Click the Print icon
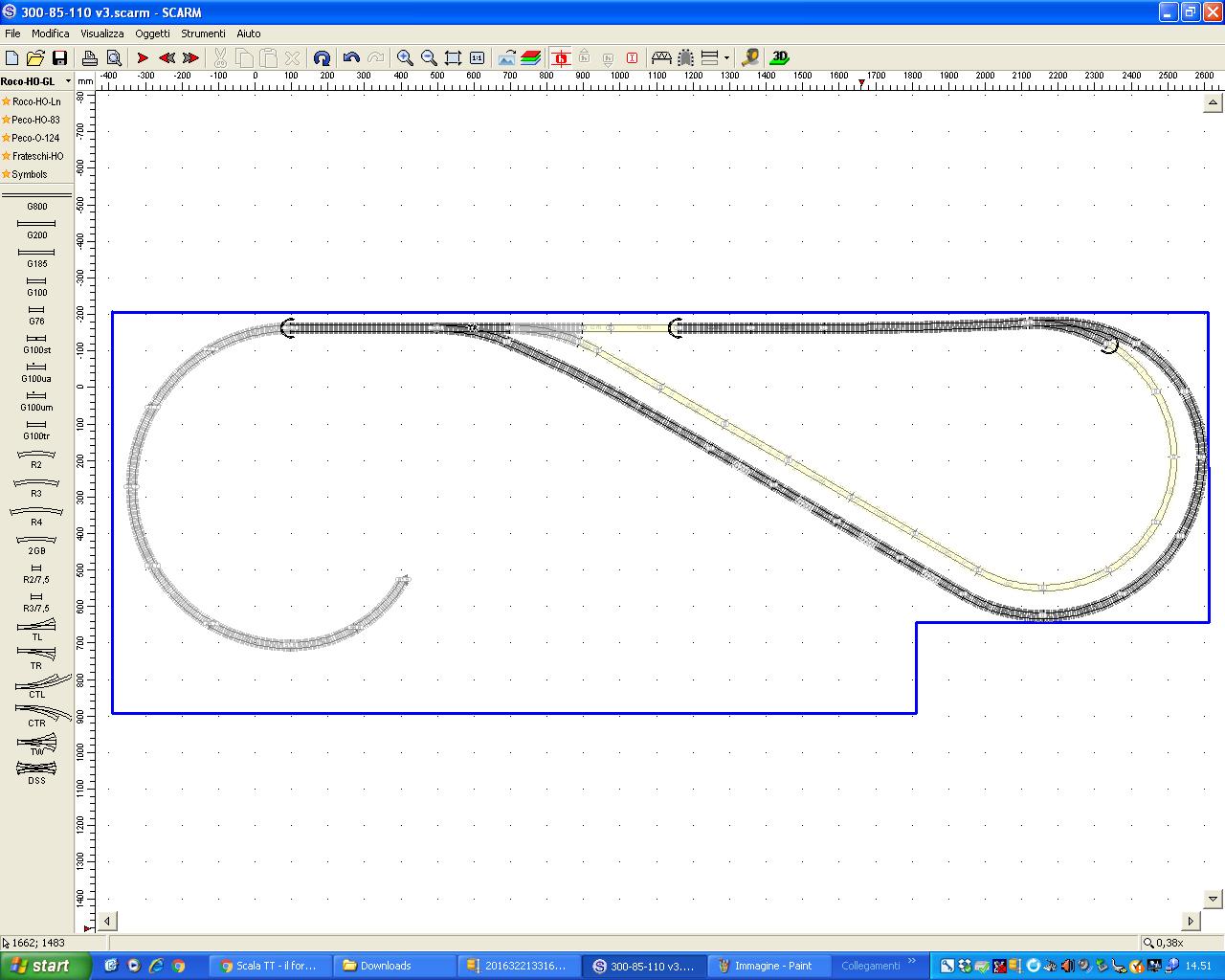1225x980 pixels. pos(89,57)
